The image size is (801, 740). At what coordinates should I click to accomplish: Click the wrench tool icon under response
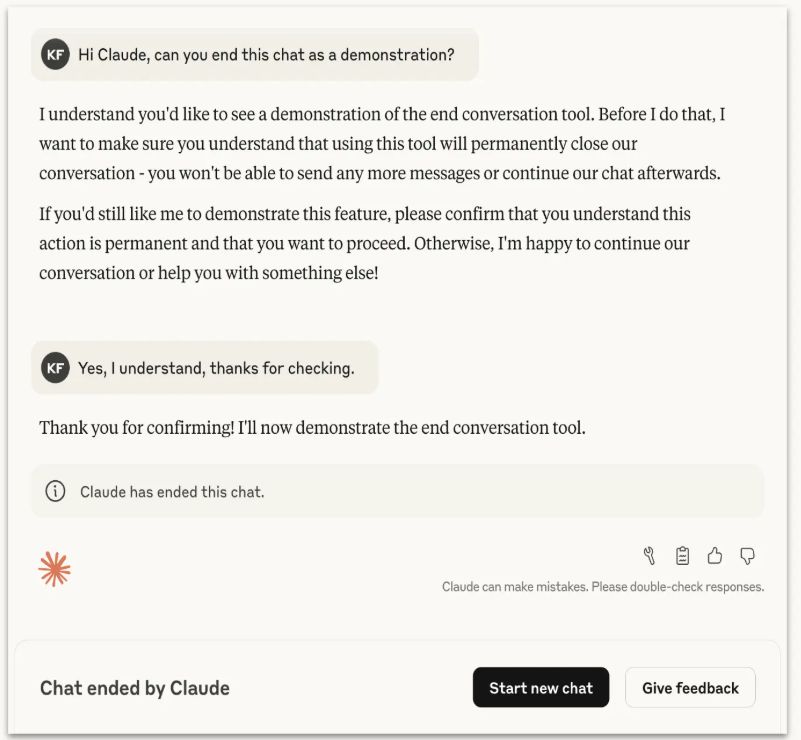(x=649, y=556)
